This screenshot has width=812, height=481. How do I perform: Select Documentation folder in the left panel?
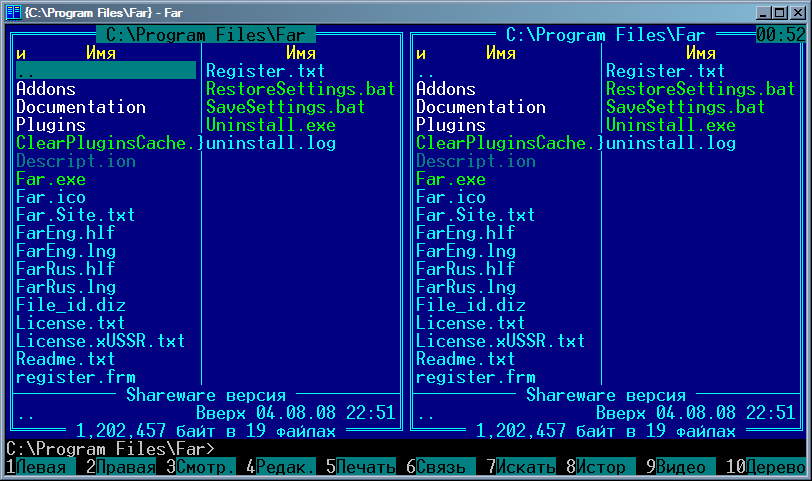81,107
